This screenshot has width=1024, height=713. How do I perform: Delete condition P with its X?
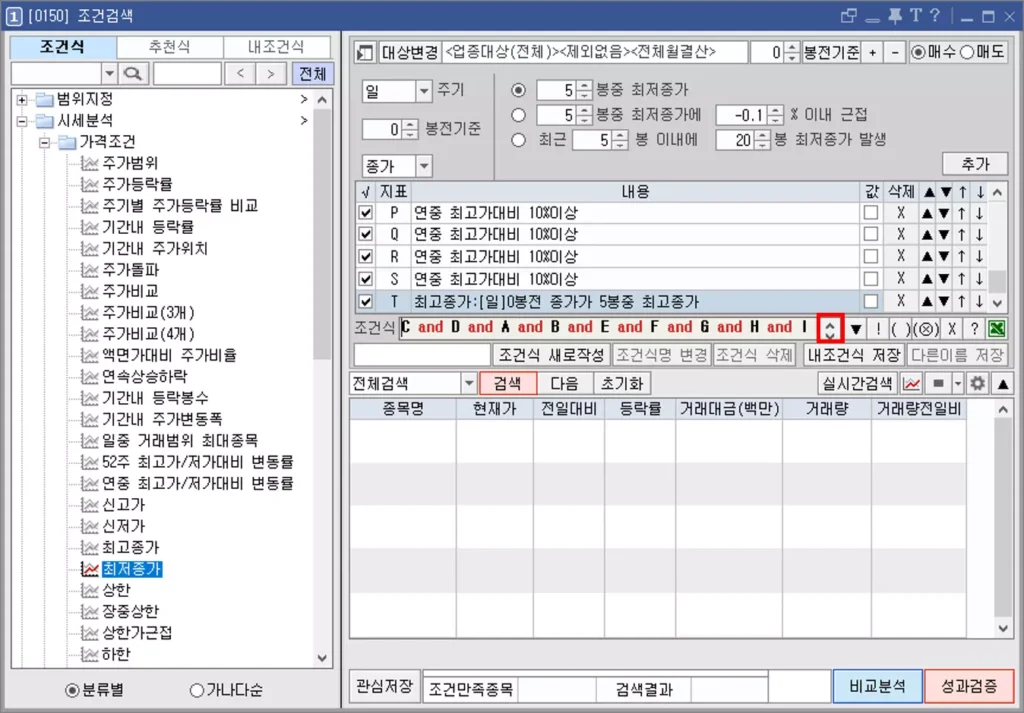pos(901,213)
